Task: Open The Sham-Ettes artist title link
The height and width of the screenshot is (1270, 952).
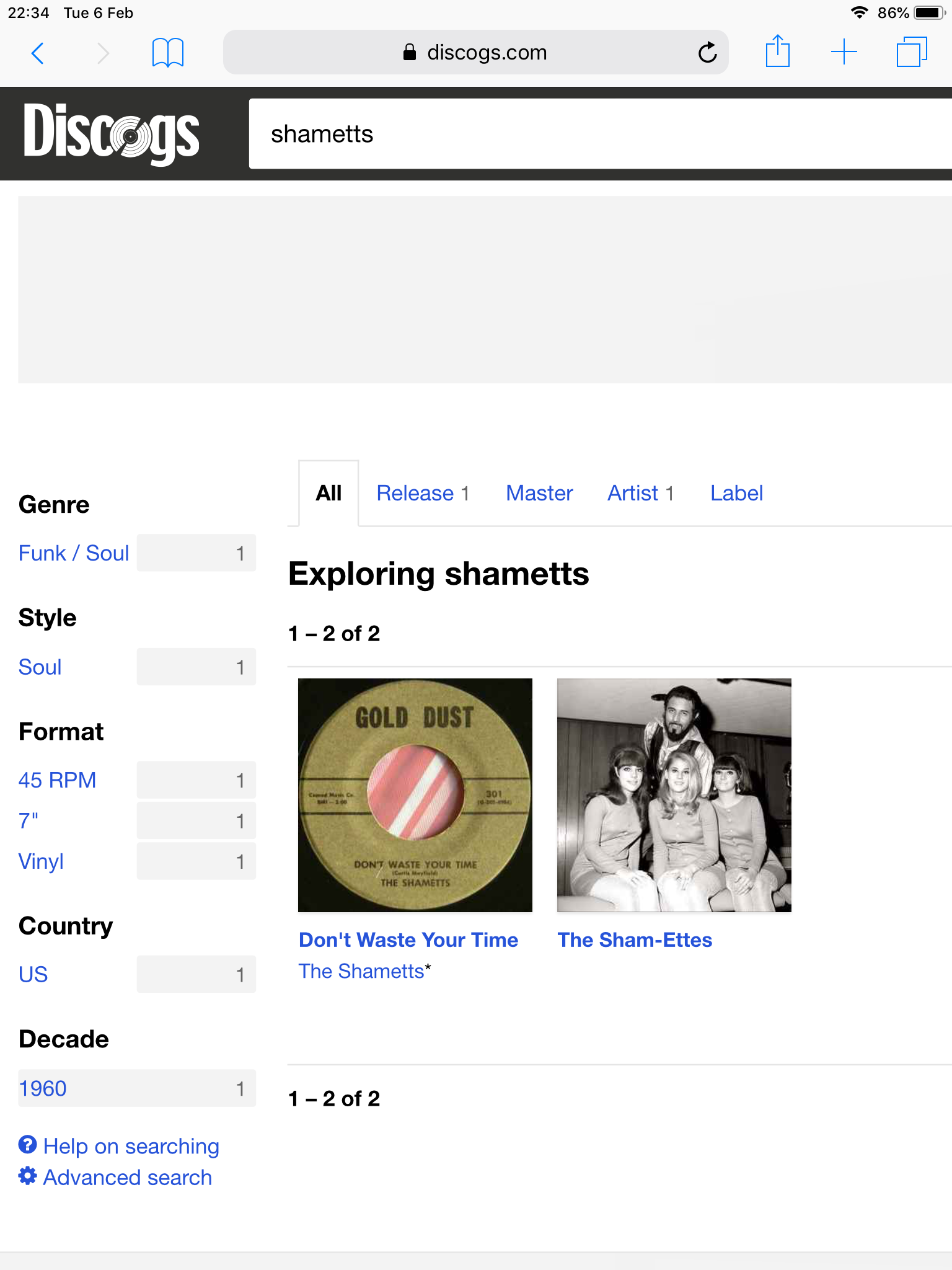Action: [635, 940]
